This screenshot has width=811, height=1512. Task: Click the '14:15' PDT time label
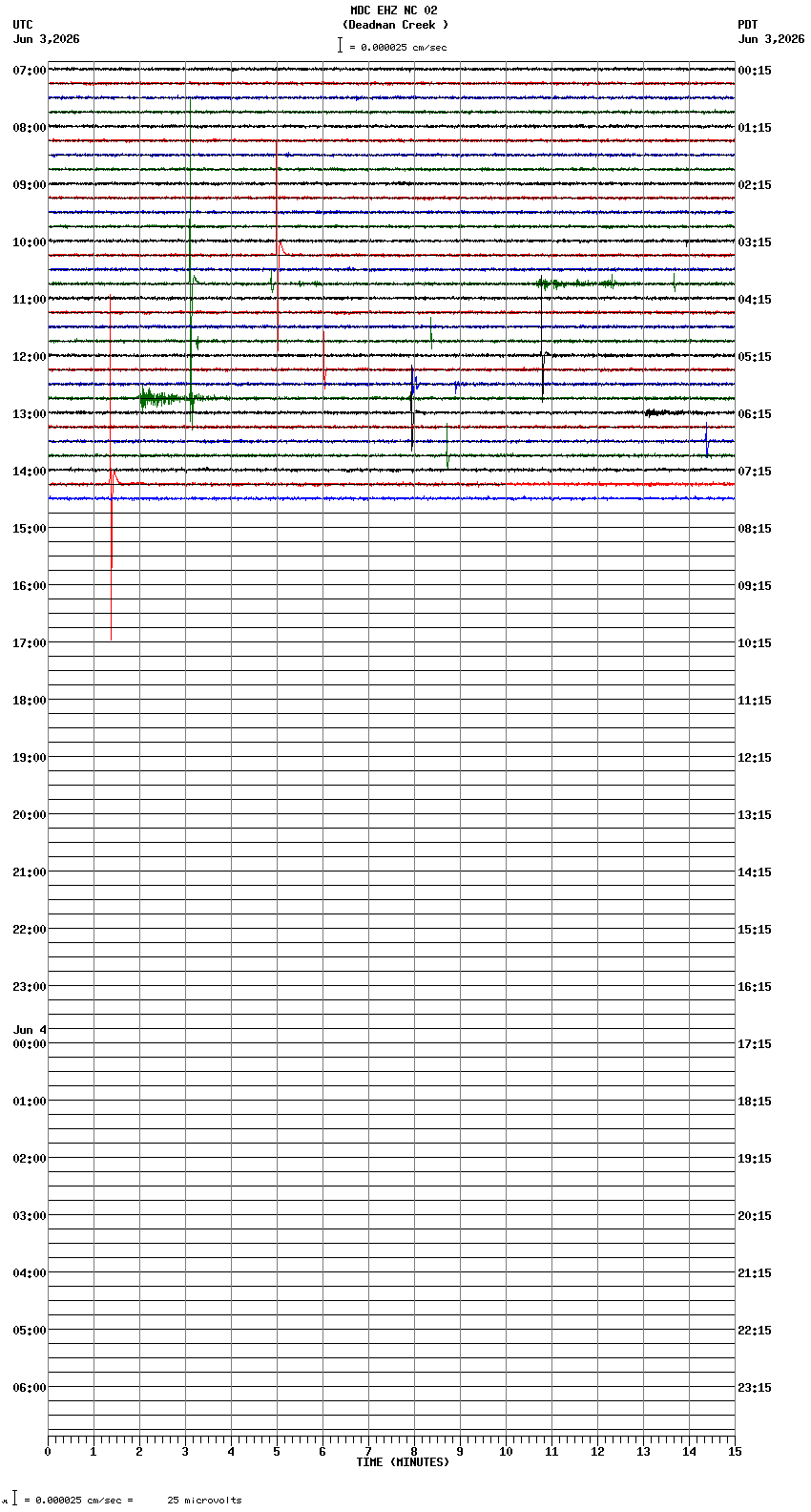tap(755, 872)
